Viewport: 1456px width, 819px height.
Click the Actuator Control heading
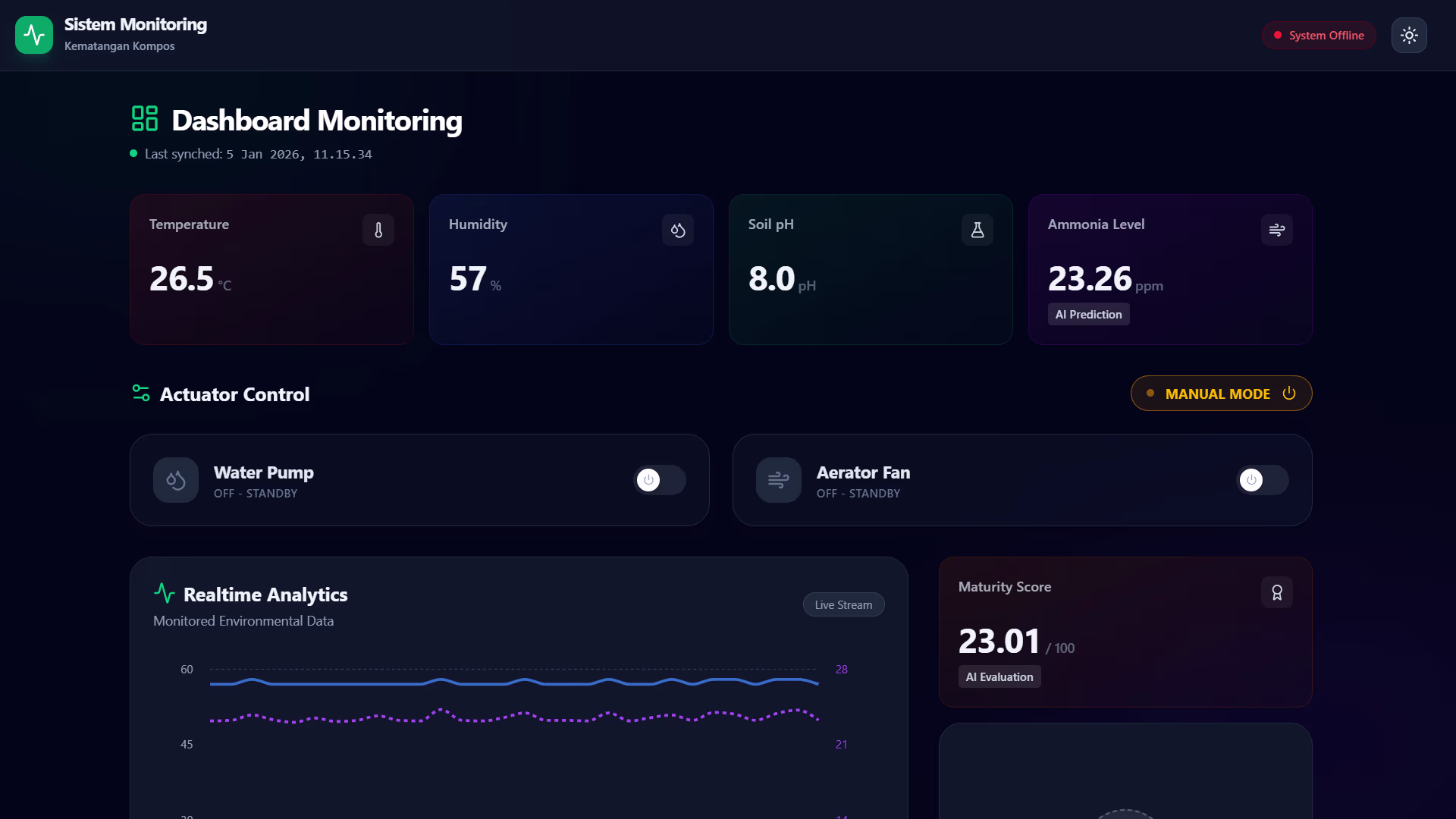coord(234,394)
